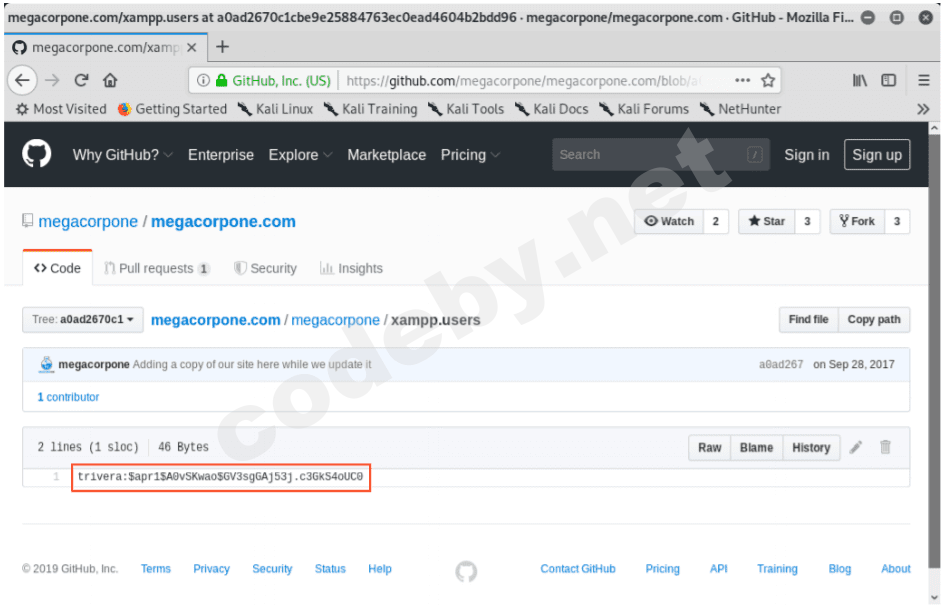
Task: Open the Enterprise menu item
Action: pyautogui.click(x=221, y=155)
